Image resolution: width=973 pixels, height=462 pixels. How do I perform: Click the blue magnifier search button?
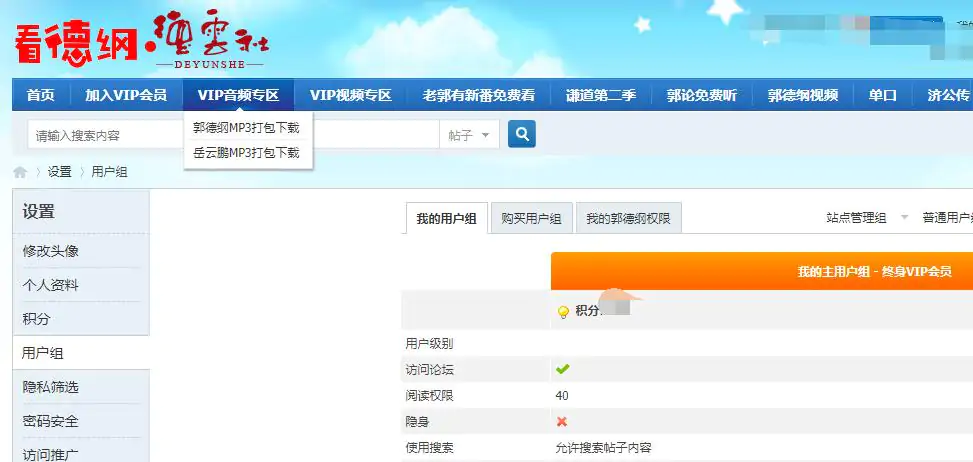tap(521, 134)
